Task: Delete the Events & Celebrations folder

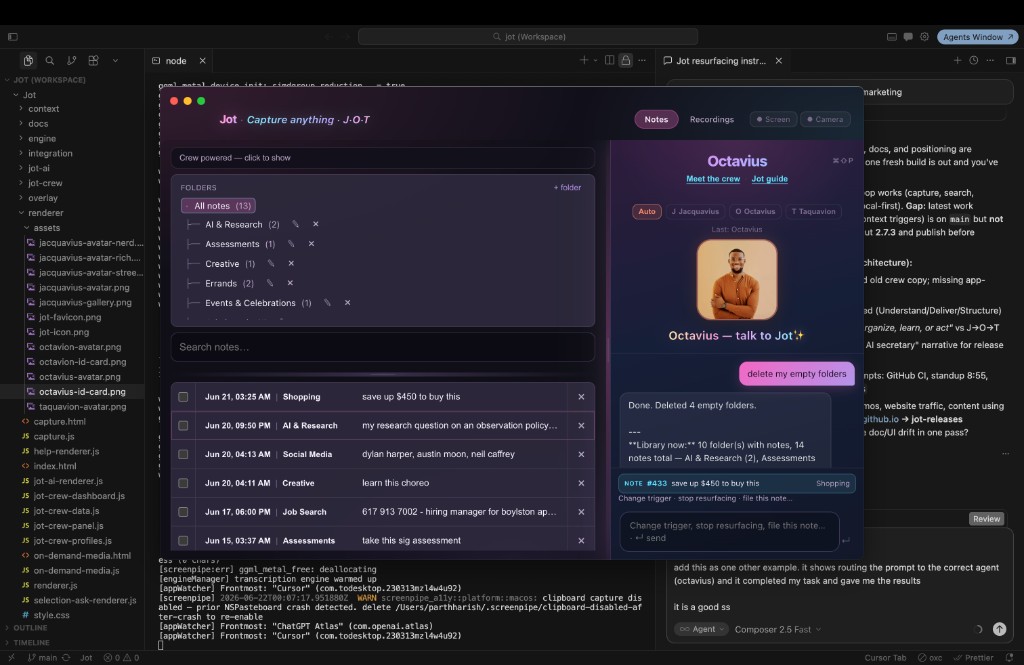Action: [x=347, y=302]
